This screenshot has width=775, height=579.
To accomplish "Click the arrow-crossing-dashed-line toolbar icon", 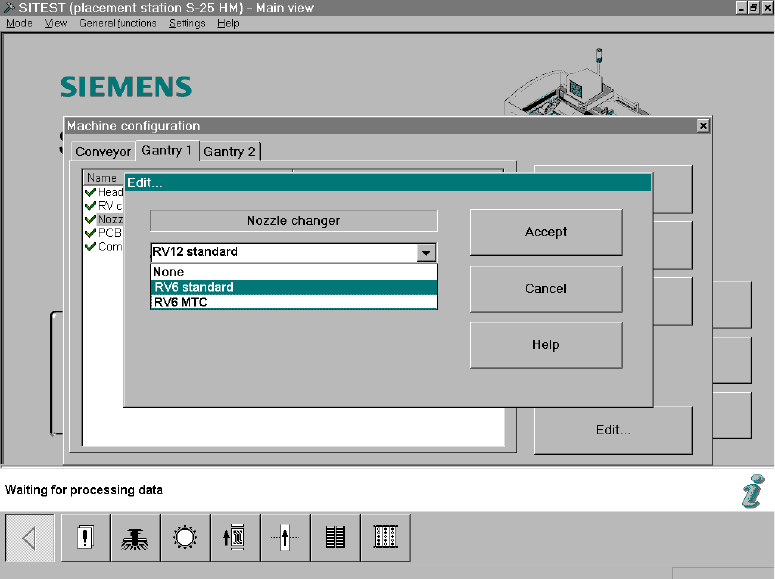I will [286, 538].
